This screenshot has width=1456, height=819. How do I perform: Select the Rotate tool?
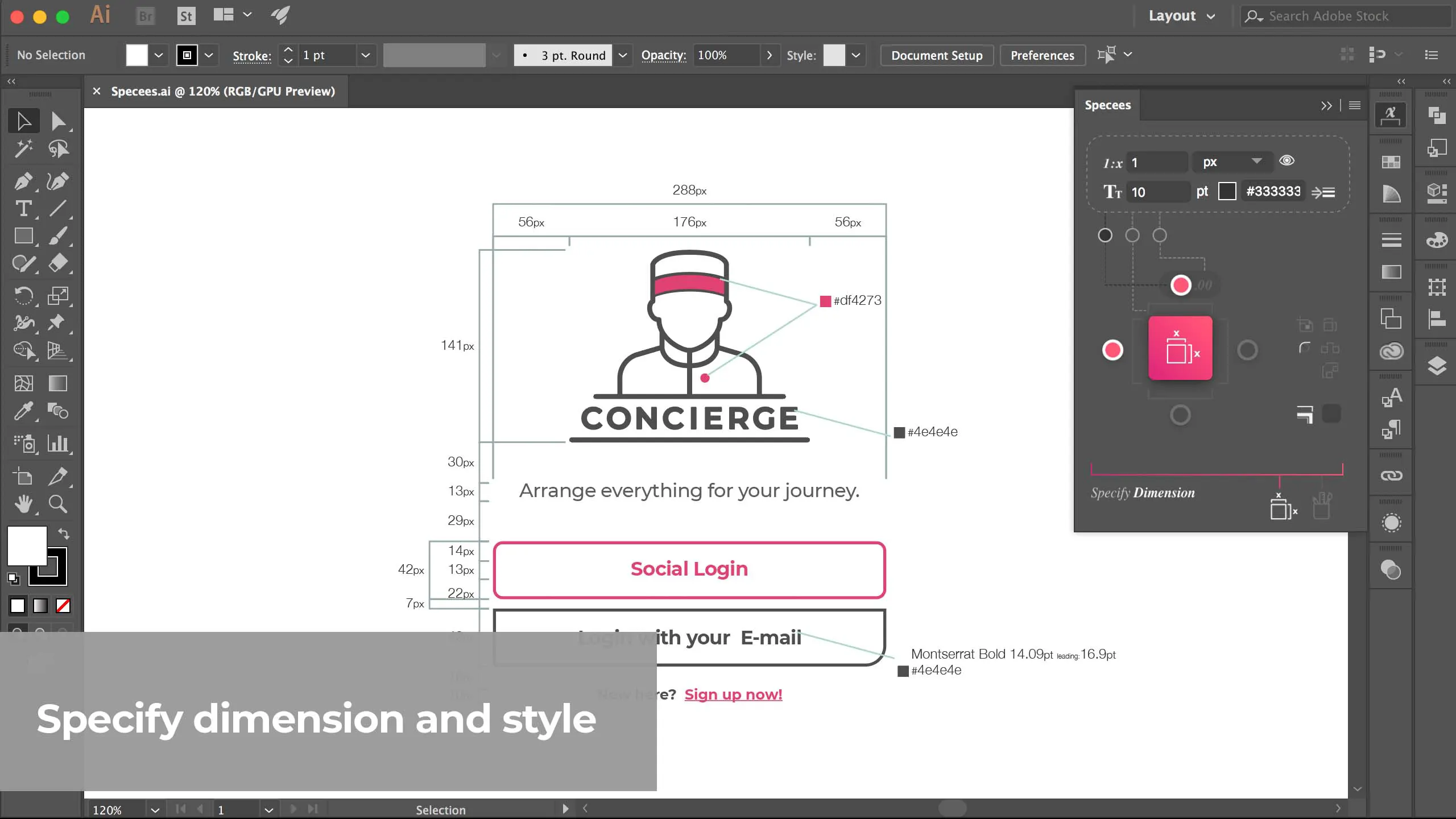click(24, 296)
